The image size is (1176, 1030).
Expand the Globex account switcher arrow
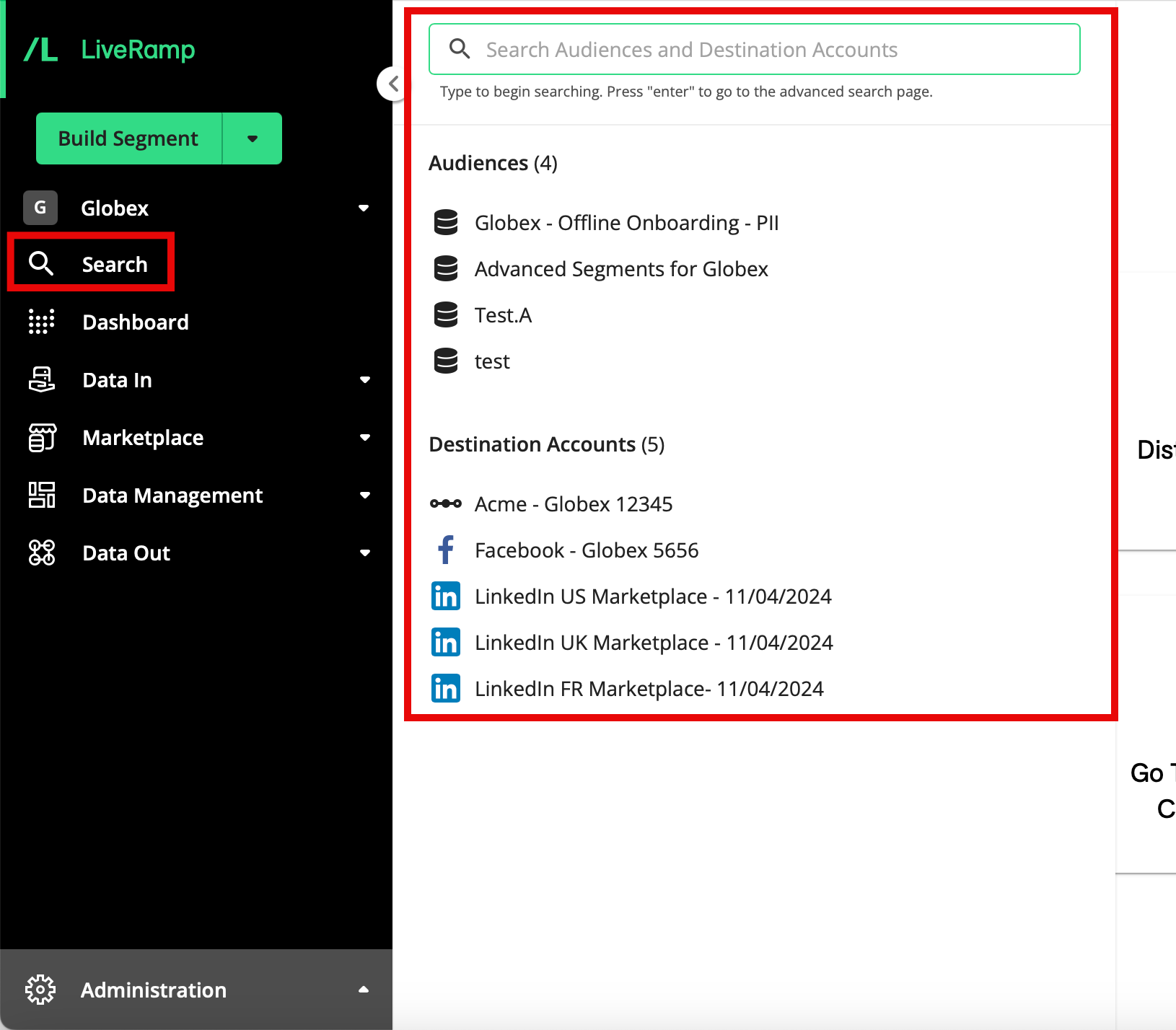[364, 208]
